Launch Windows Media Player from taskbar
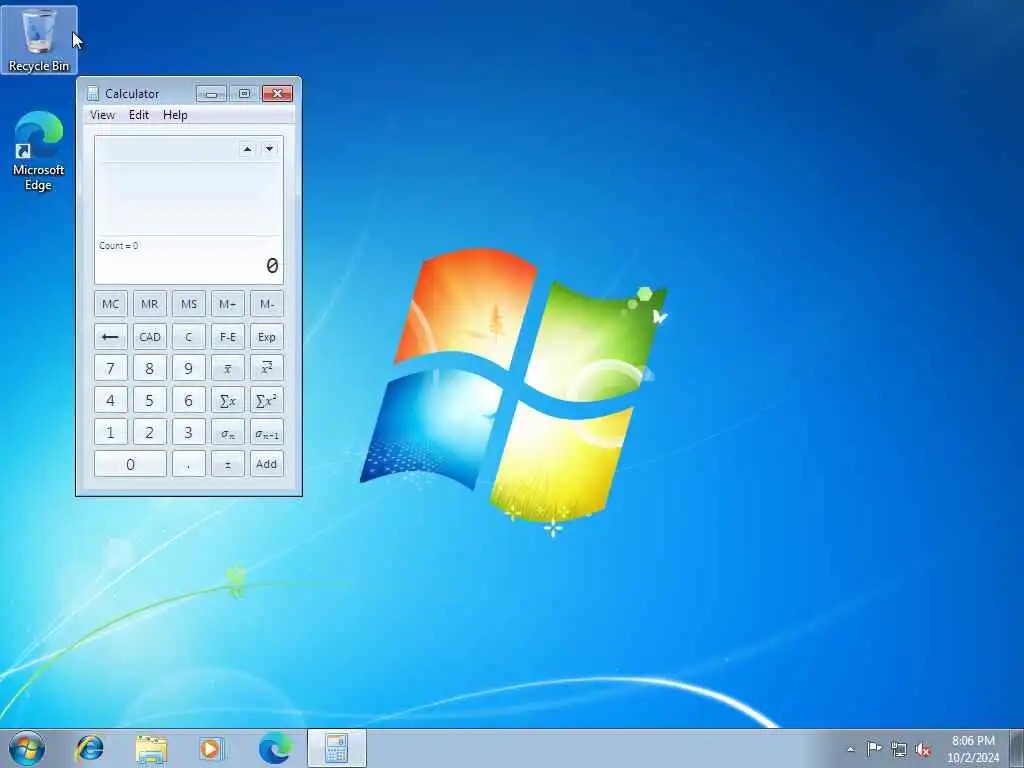This screenshot has width=1024, height=768. point(212,748)
